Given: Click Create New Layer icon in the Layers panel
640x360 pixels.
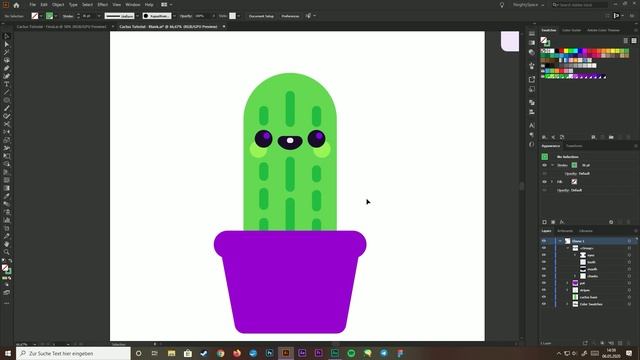Looking at the screenshot, I should 620,343.
